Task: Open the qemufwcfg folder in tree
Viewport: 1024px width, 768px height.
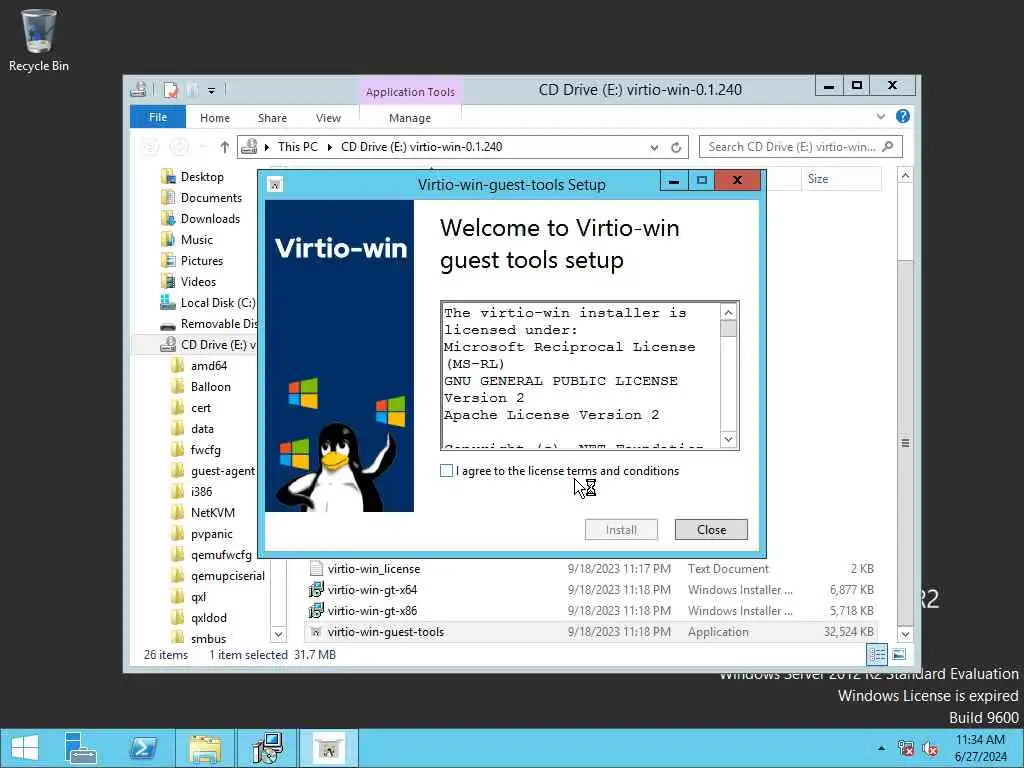Action: (220, 555)
